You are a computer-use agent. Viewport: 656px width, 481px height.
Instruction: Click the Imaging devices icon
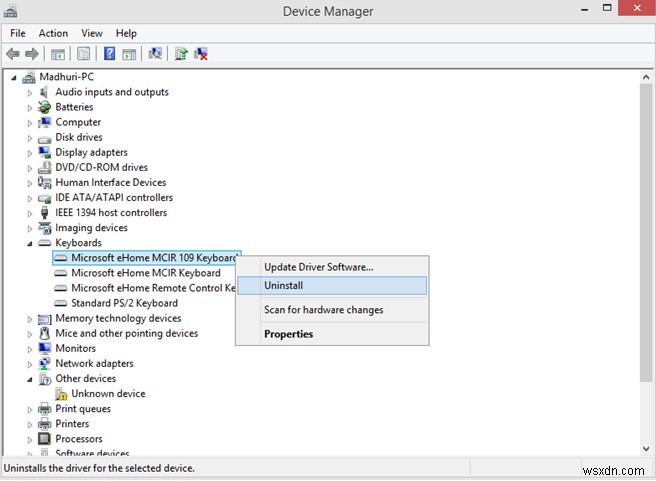pyautogui.click(x=44, y=228)
